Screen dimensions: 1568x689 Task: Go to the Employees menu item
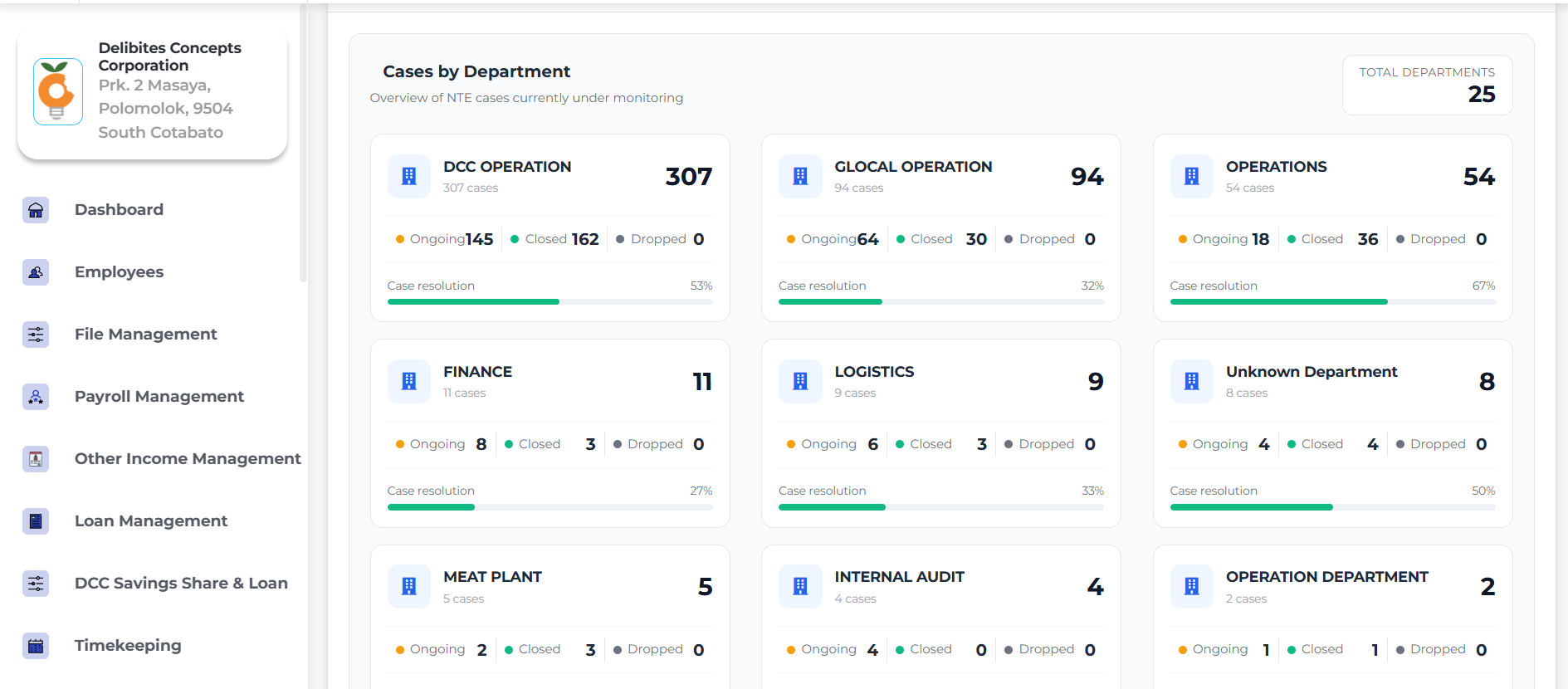click(x=119, y=272)
